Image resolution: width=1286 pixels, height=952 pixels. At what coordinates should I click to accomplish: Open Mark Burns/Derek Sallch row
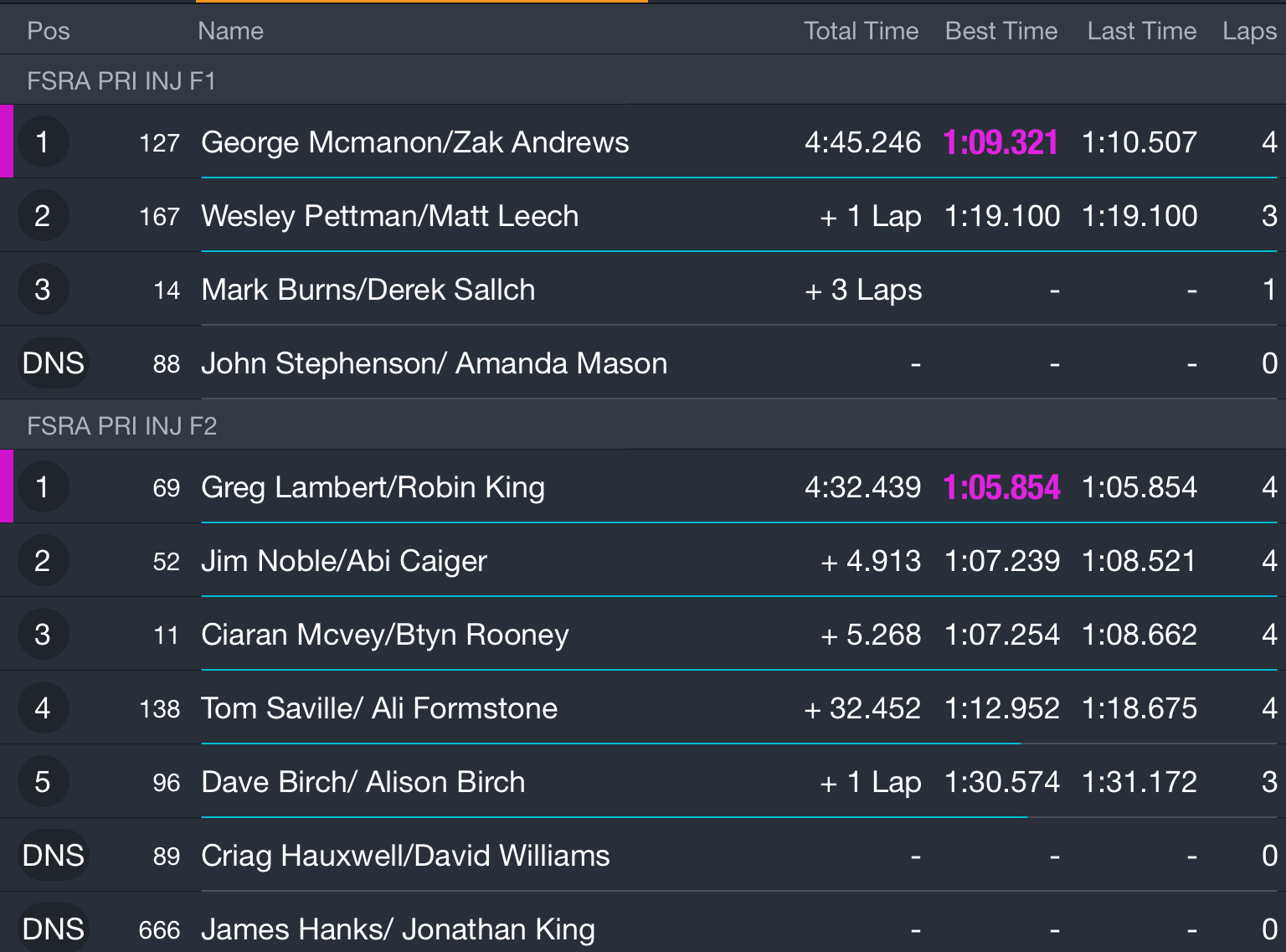pos(368,290)
